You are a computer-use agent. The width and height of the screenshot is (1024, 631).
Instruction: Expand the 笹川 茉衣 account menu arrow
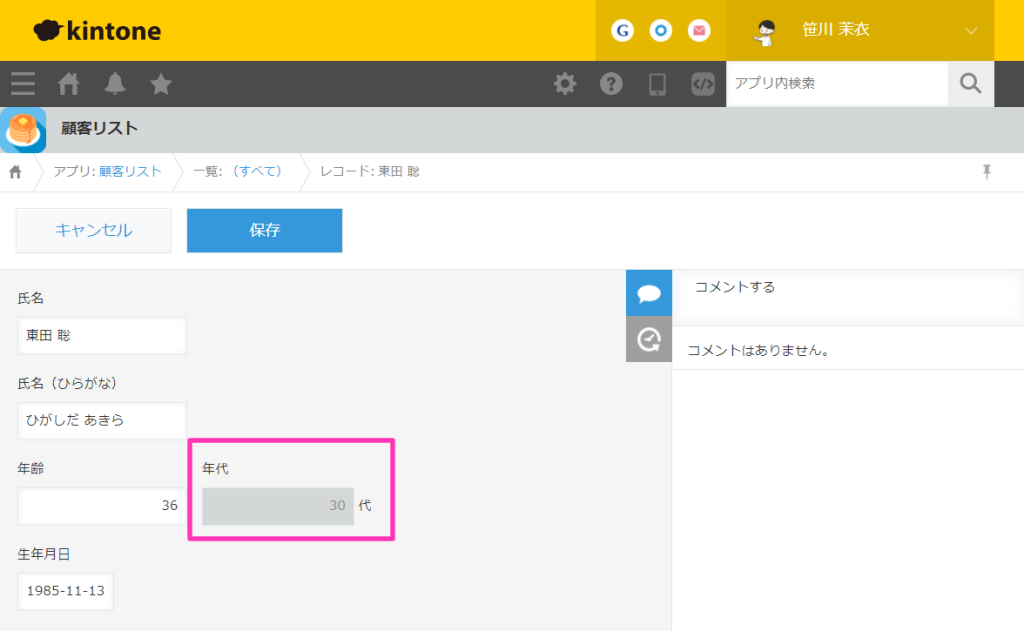coord(971,31)
